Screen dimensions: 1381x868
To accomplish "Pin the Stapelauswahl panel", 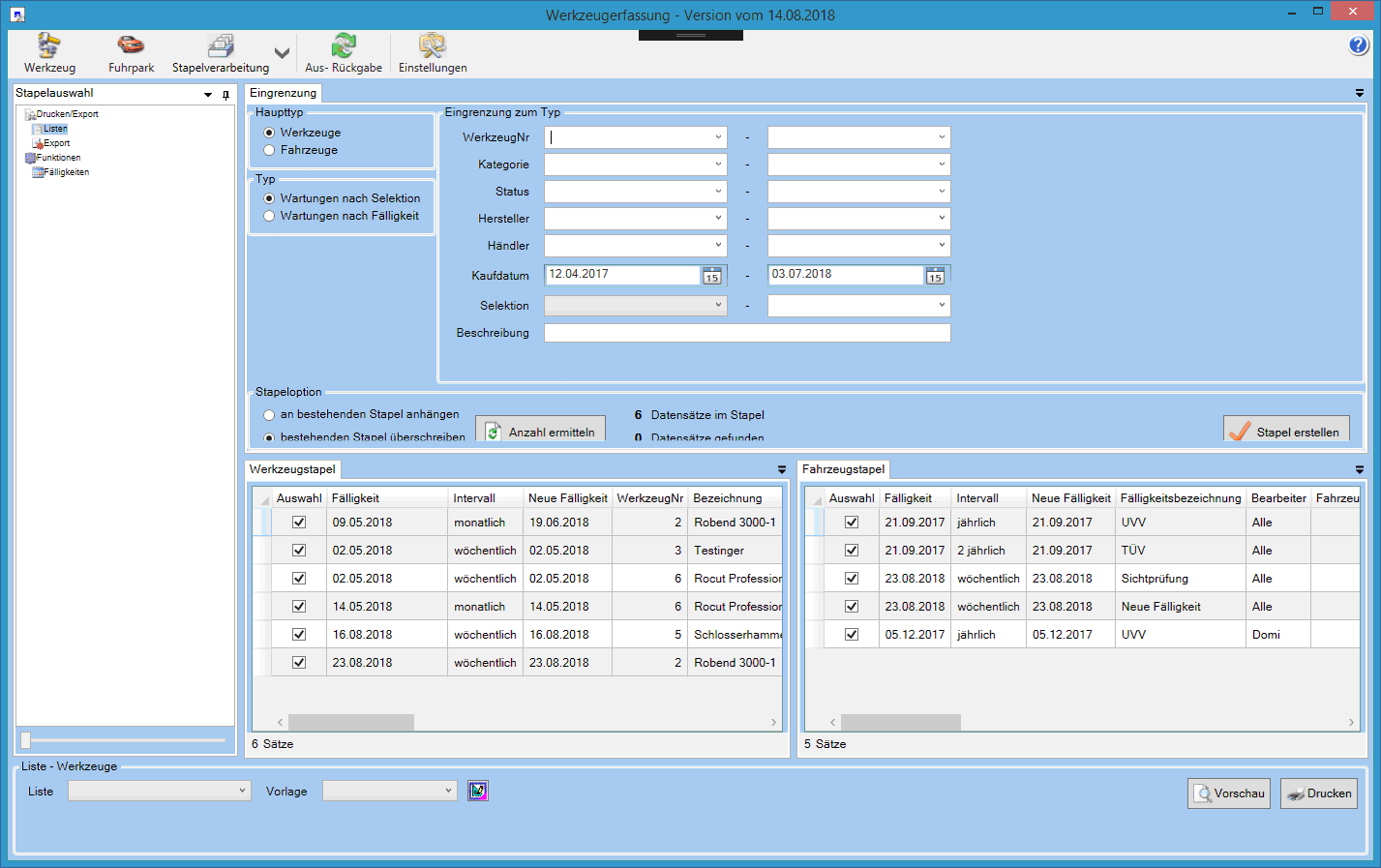I will click(225, 95).
